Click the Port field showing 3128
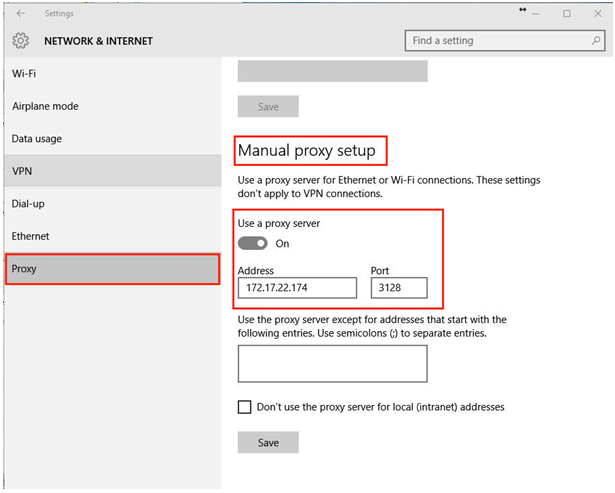Image resolution: width=615 pixels, height=493 pixels. click(x=398, y=288)
